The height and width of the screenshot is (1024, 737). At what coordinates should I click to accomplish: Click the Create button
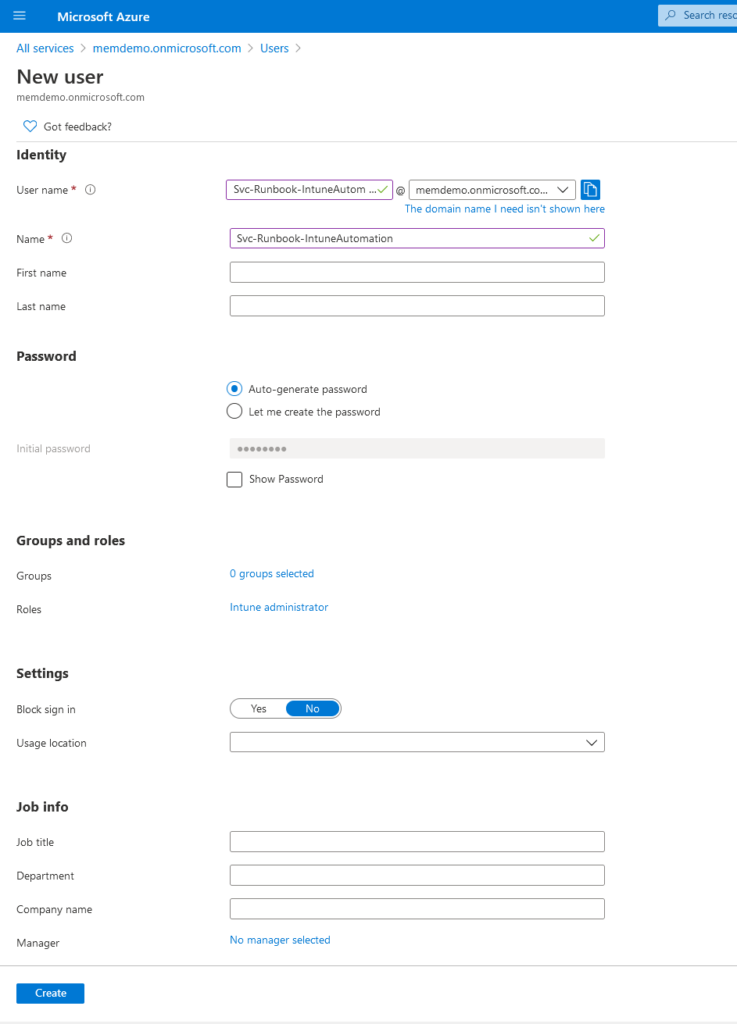point(50,993)
